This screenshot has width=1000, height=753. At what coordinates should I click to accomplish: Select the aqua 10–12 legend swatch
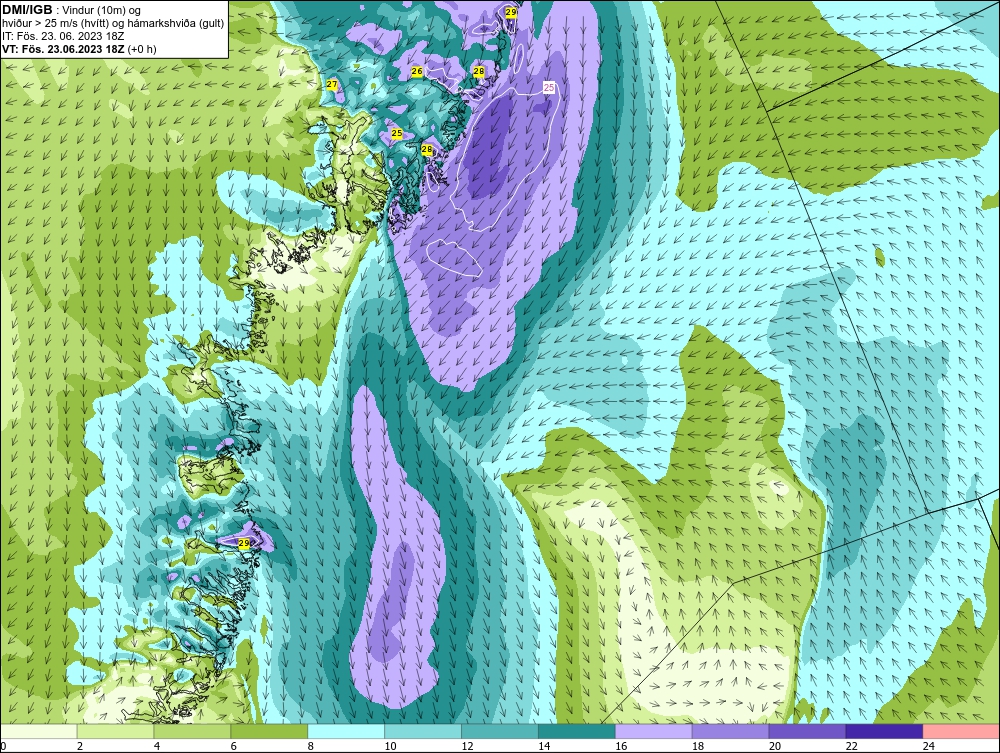tap(423, 731)
